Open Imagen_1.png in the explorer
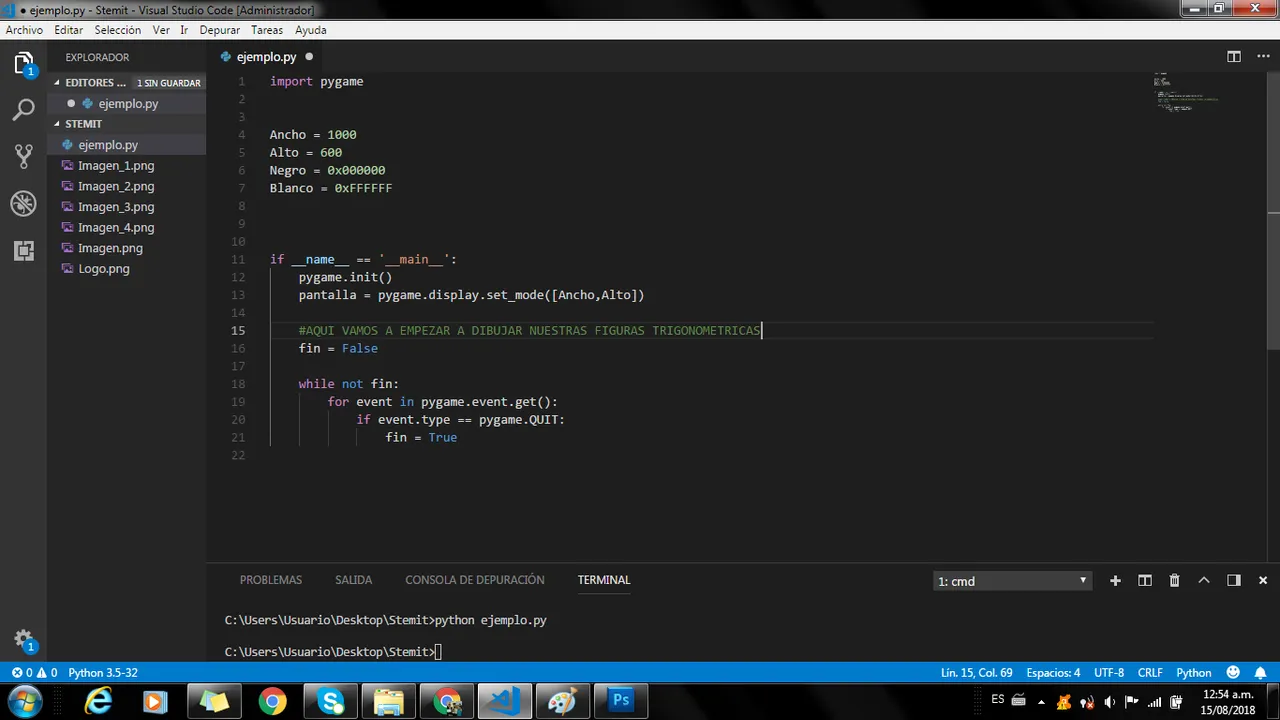Screen dimensions: 1280x720 [127, 166]
